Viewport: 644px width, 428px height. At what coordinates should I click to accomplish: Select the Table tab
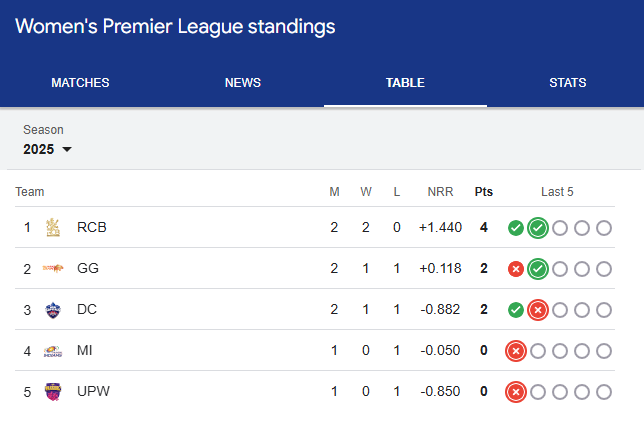(405, 83)
